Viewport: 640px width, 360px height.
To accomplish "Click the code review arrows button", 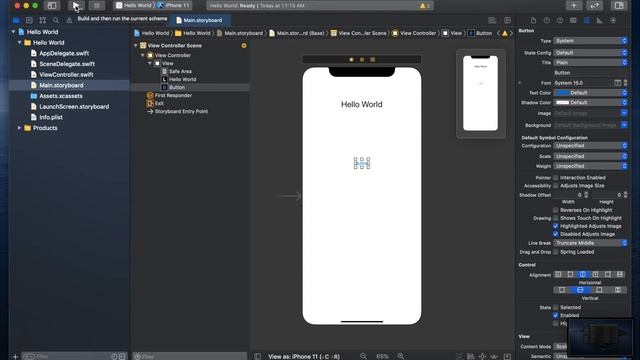I will 594,5.
